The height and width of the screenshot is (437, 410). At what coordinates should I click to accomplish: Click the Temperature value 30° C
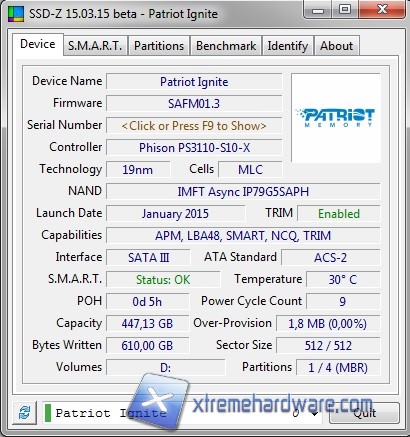coord(343,280)
